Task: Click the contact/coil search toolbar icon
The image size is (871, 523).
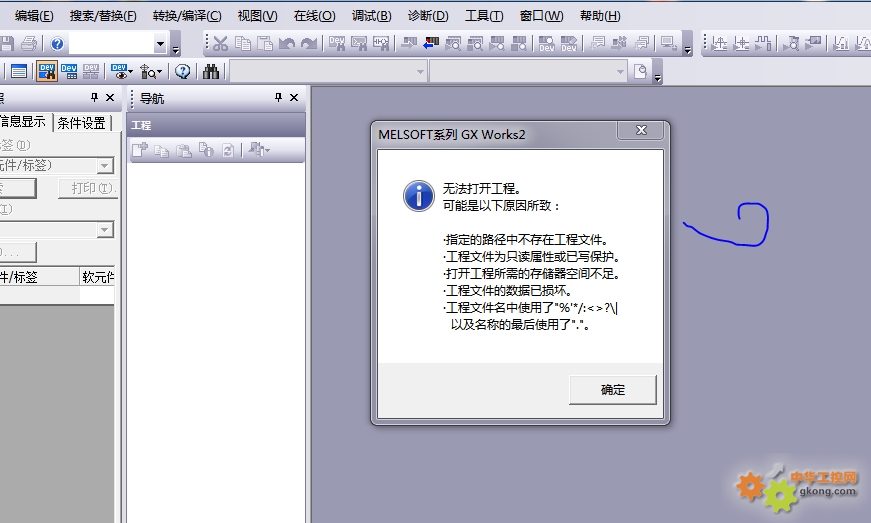Action: [381, 43]
